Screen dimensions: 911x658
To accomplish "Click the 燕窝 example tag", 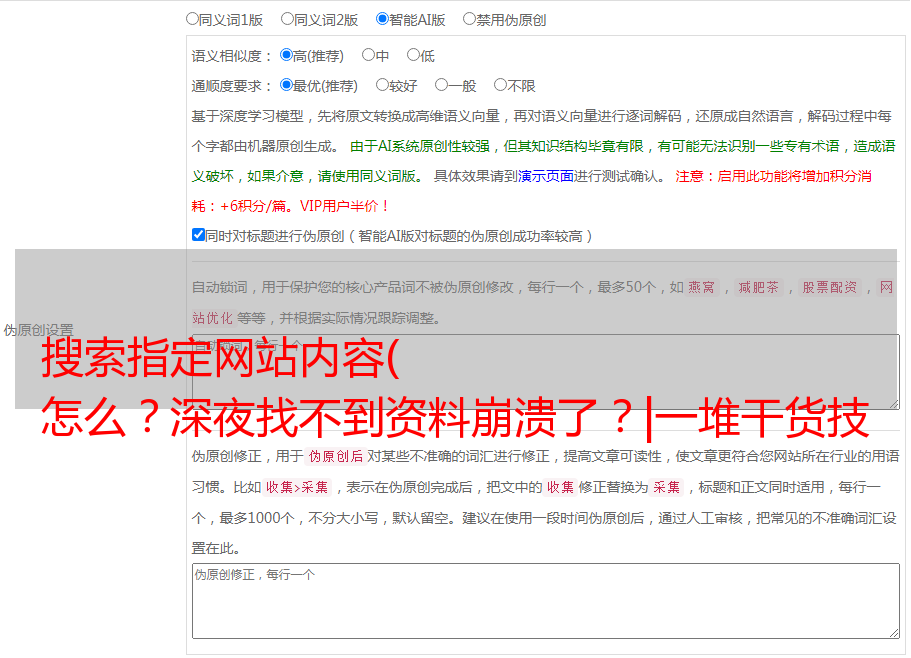I will coord(701,287).
